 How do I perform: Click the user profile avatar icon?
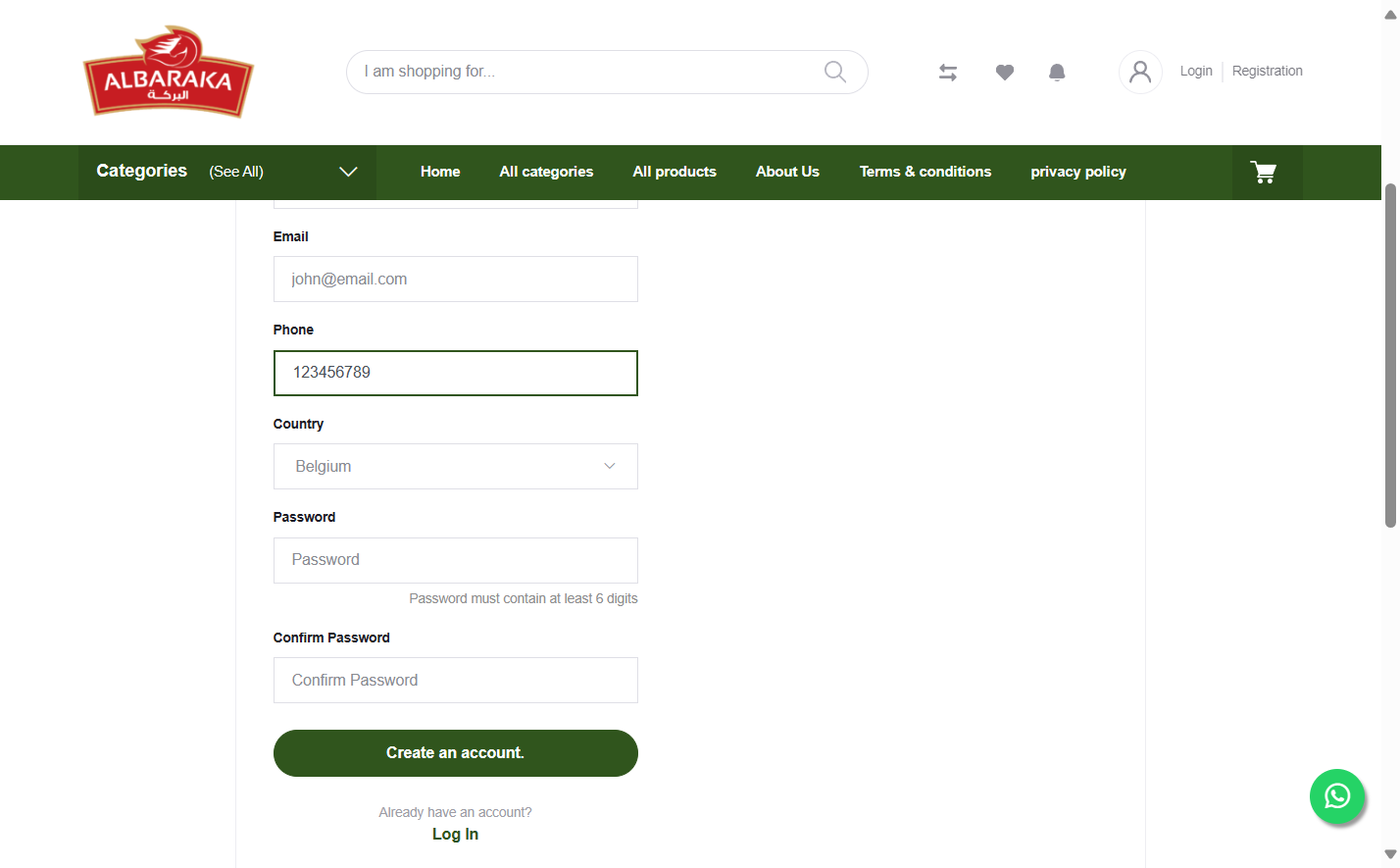pyautogui.click(x=1140, y=72)
